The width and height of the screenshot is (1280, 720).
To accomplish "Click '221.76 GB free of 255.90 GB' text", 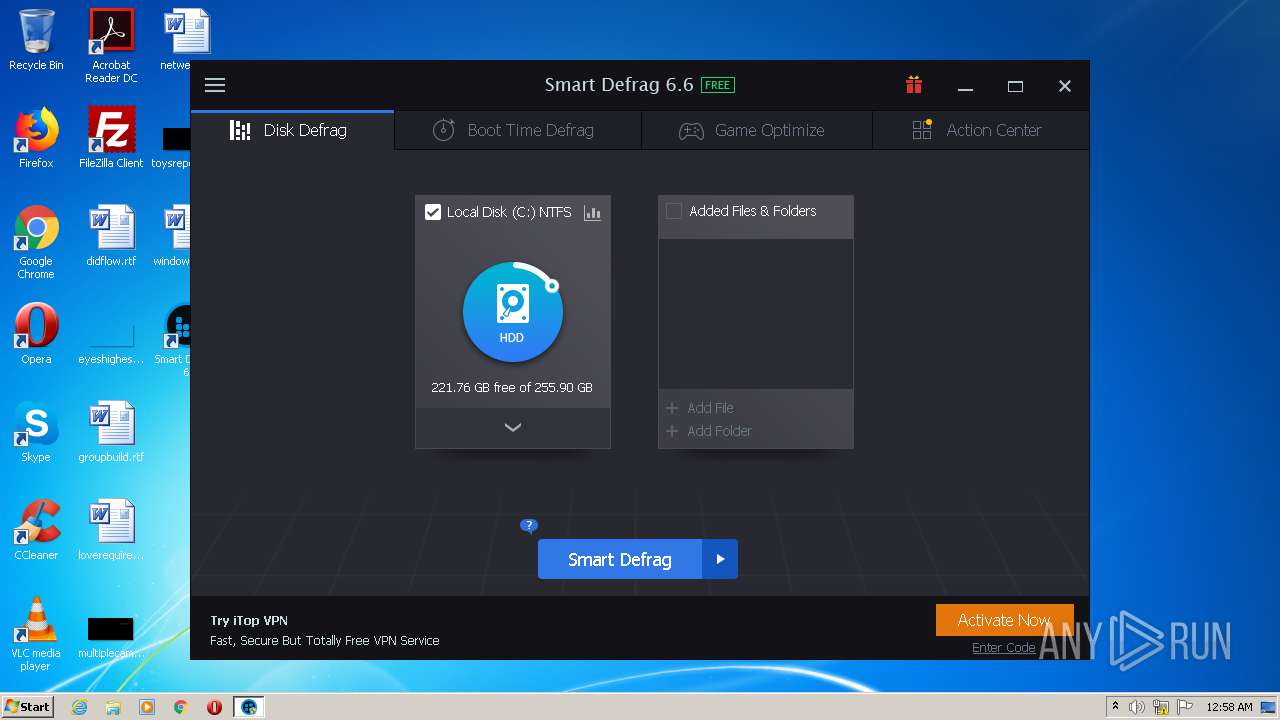I will coord(512,388).
